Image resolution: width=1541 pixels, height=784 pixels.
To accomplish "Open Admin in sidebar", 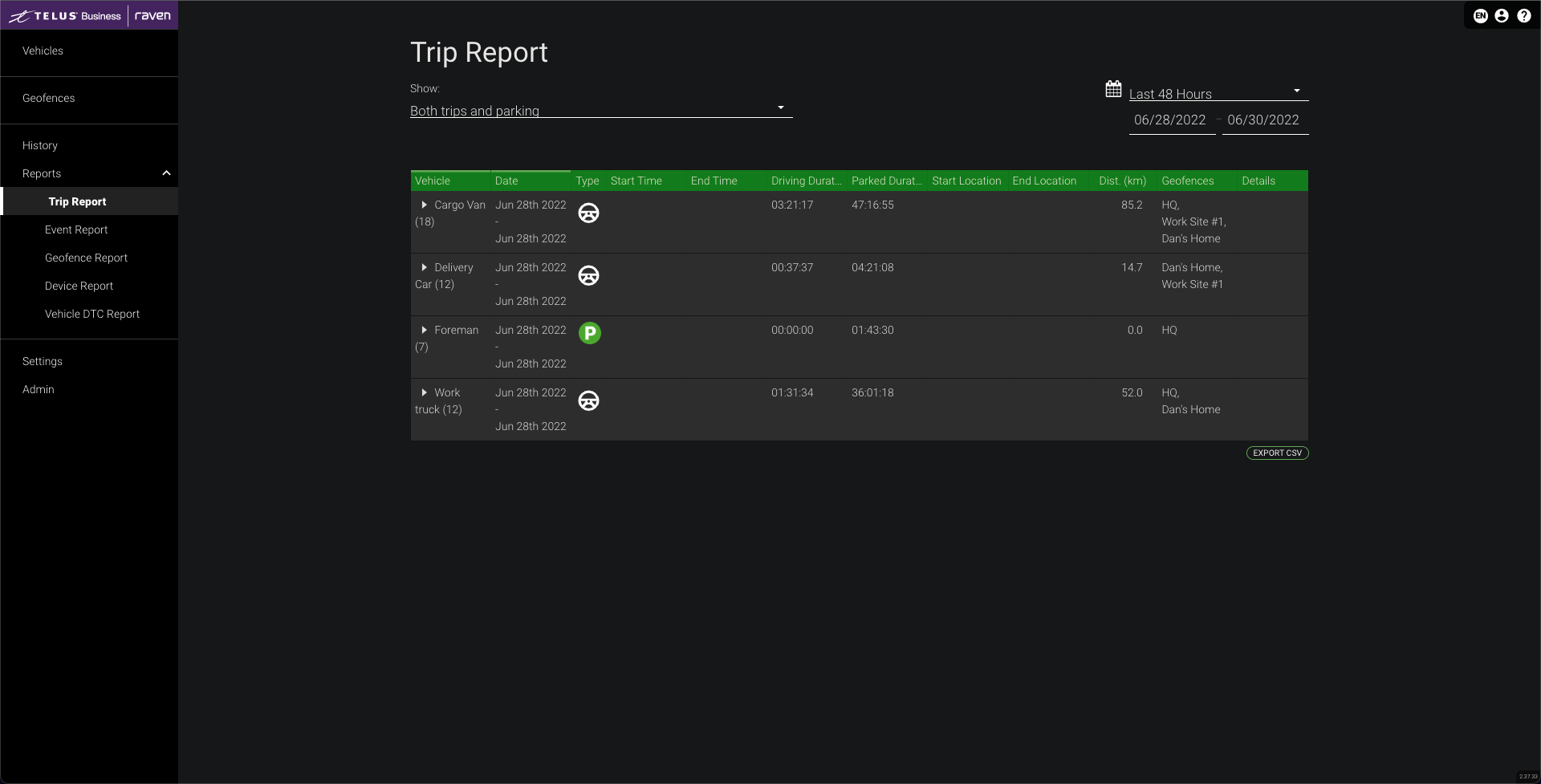I will (x=39, y=389).
